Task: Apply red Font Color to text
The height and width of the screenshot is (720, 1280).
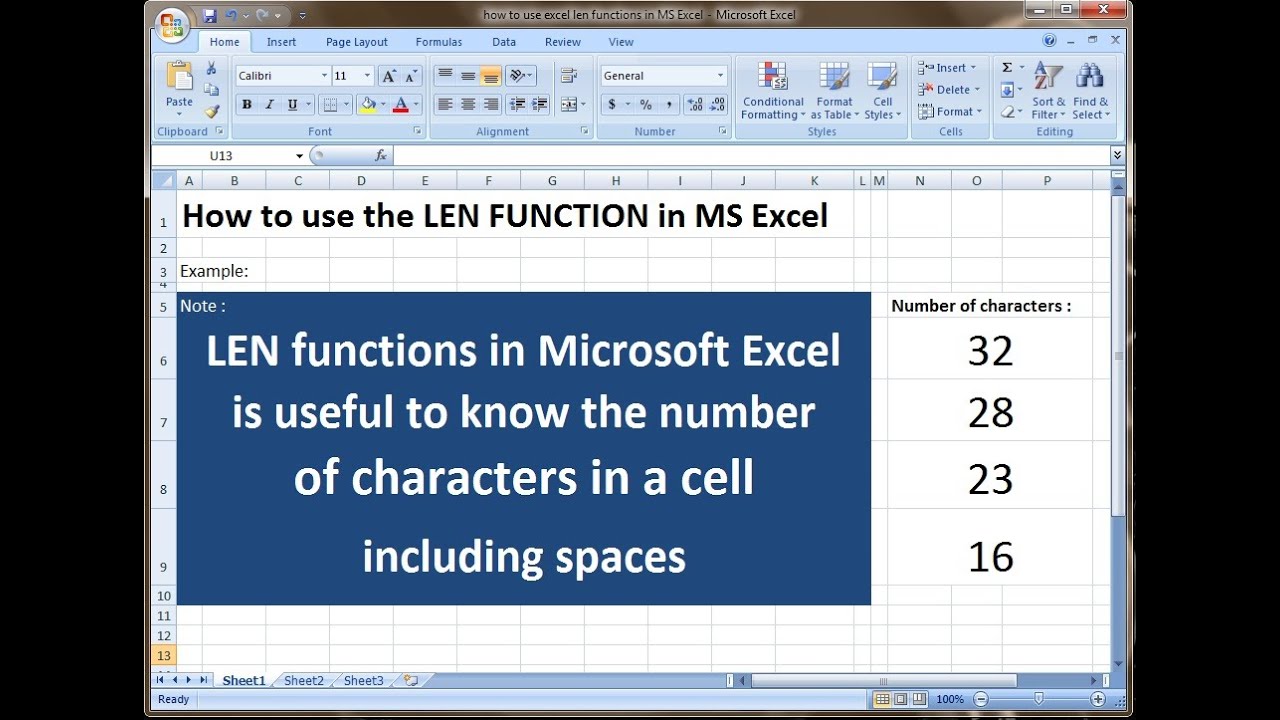Action: tap(401, 104)
